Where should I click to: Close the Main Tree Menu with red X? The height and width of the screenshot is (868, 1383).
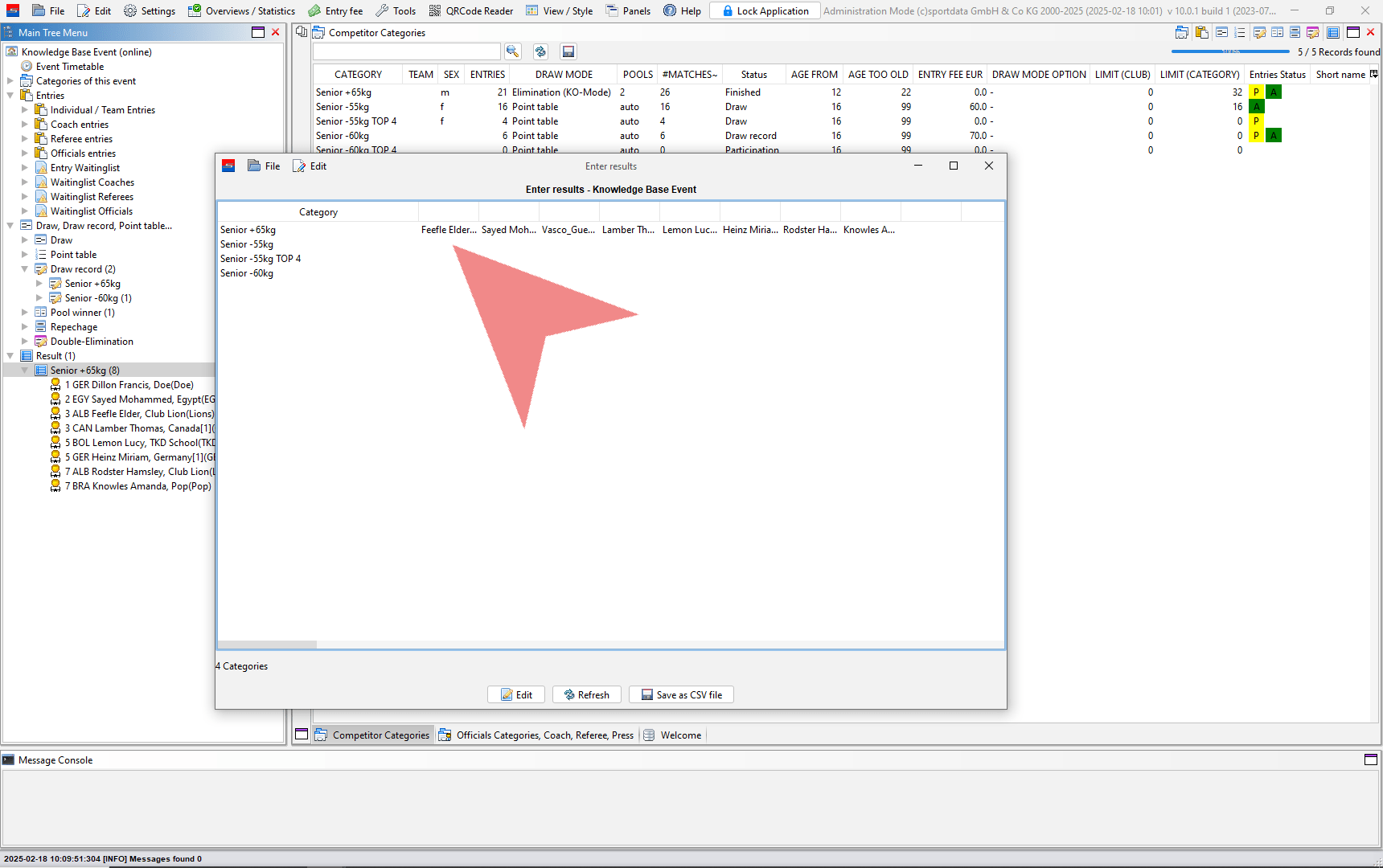coord(276,32)
